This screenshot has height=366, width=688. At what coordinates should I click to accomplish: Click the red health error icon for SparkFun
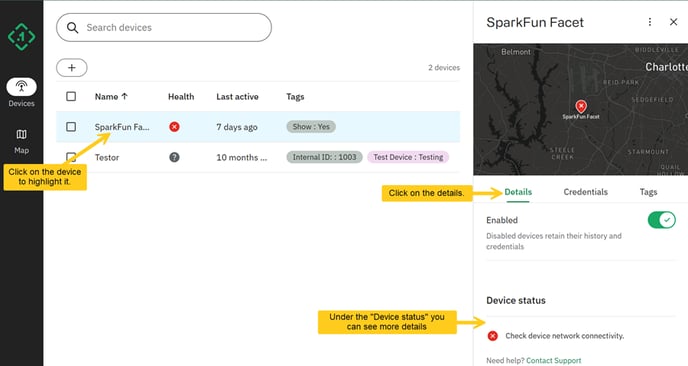pos(174,127)
